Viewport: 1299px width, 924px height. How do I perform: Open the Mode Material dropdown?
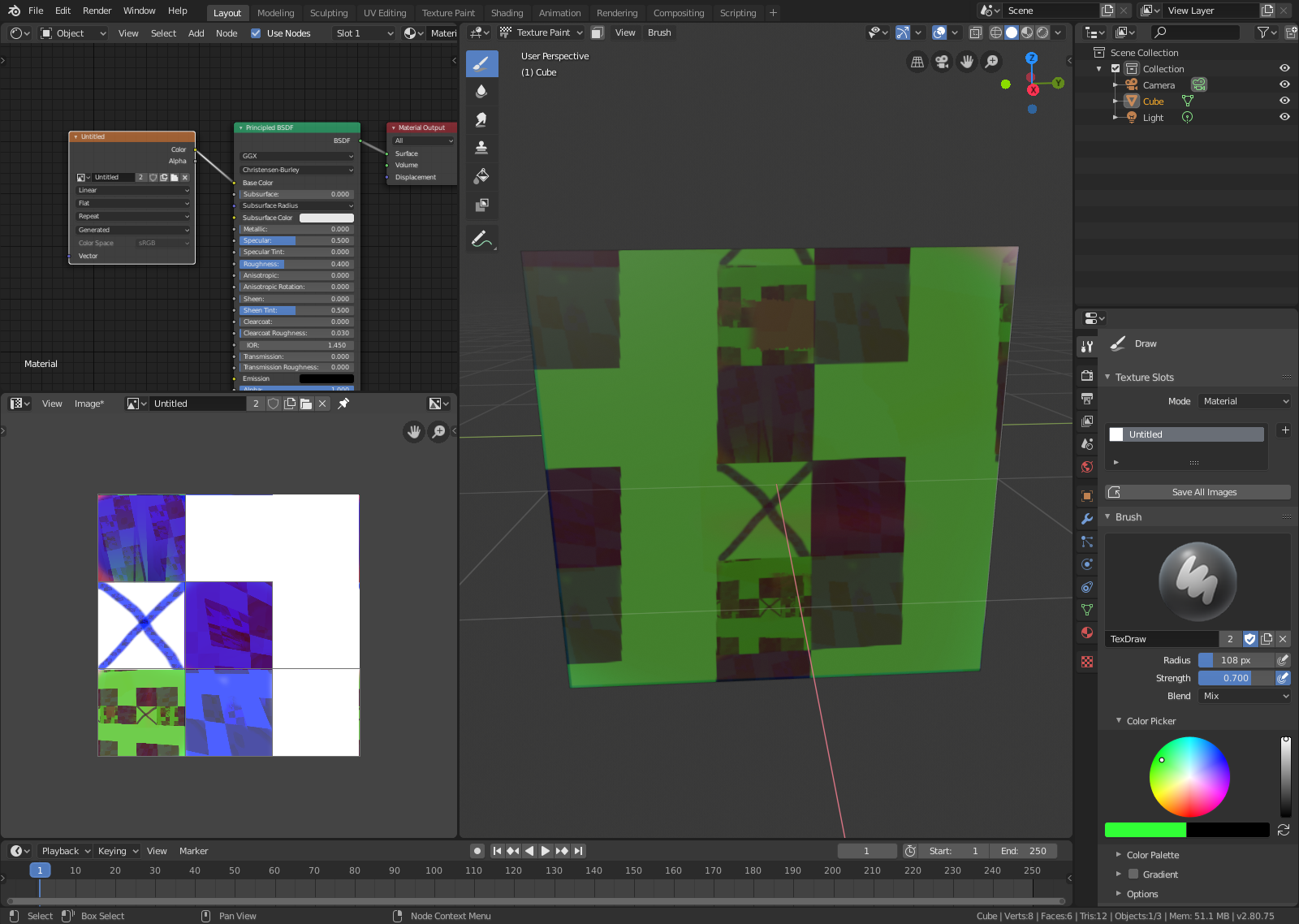pyautogui.click(x=1245, y=401)
